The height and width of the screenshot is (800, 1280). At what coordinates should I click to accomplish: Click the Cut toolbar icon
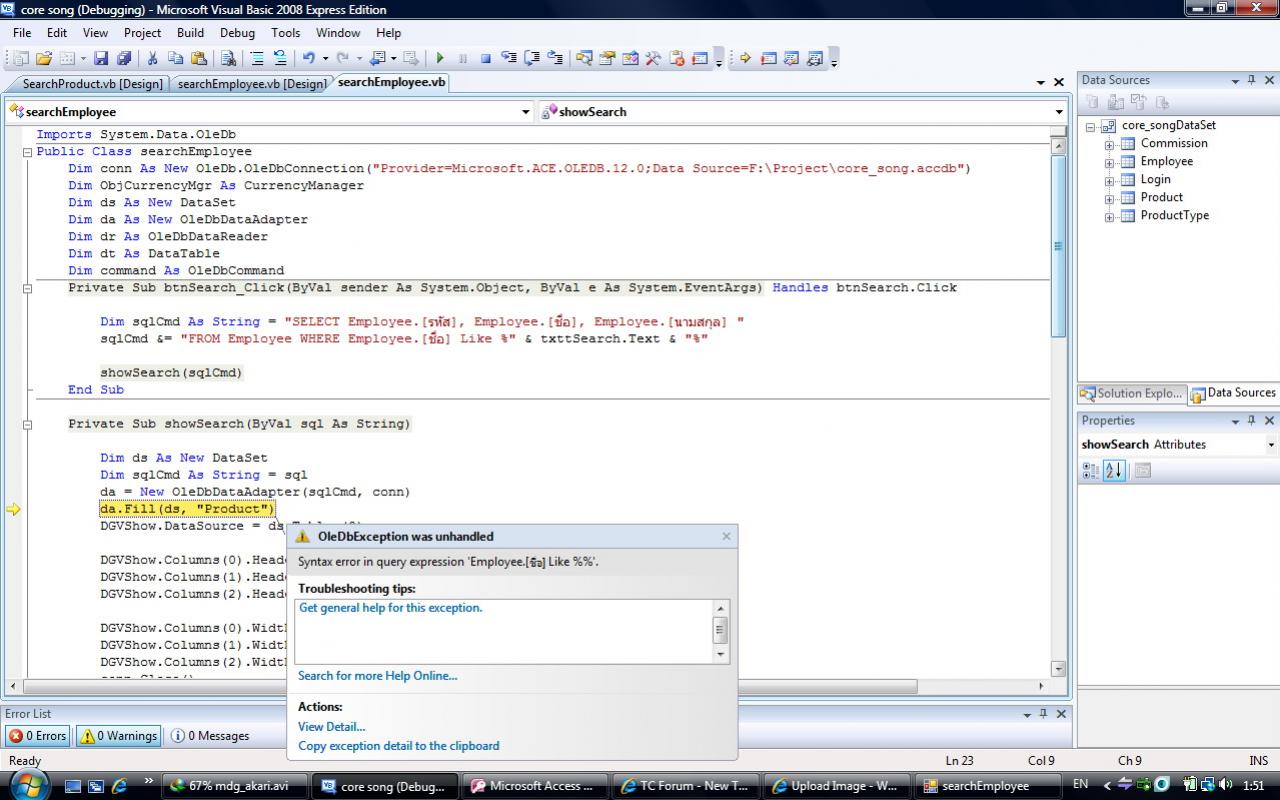[152, 58]
